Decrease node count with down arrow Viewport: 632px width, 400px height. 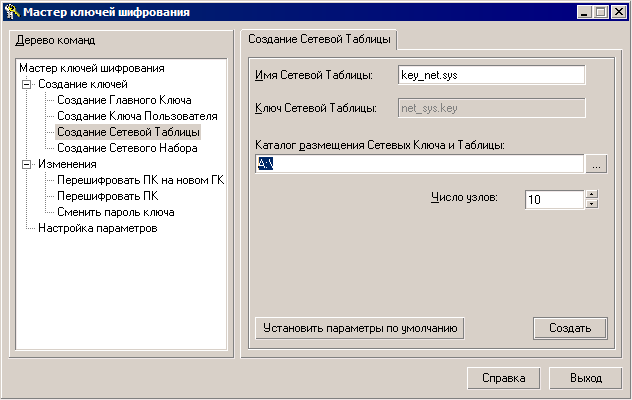coord(592,204)
